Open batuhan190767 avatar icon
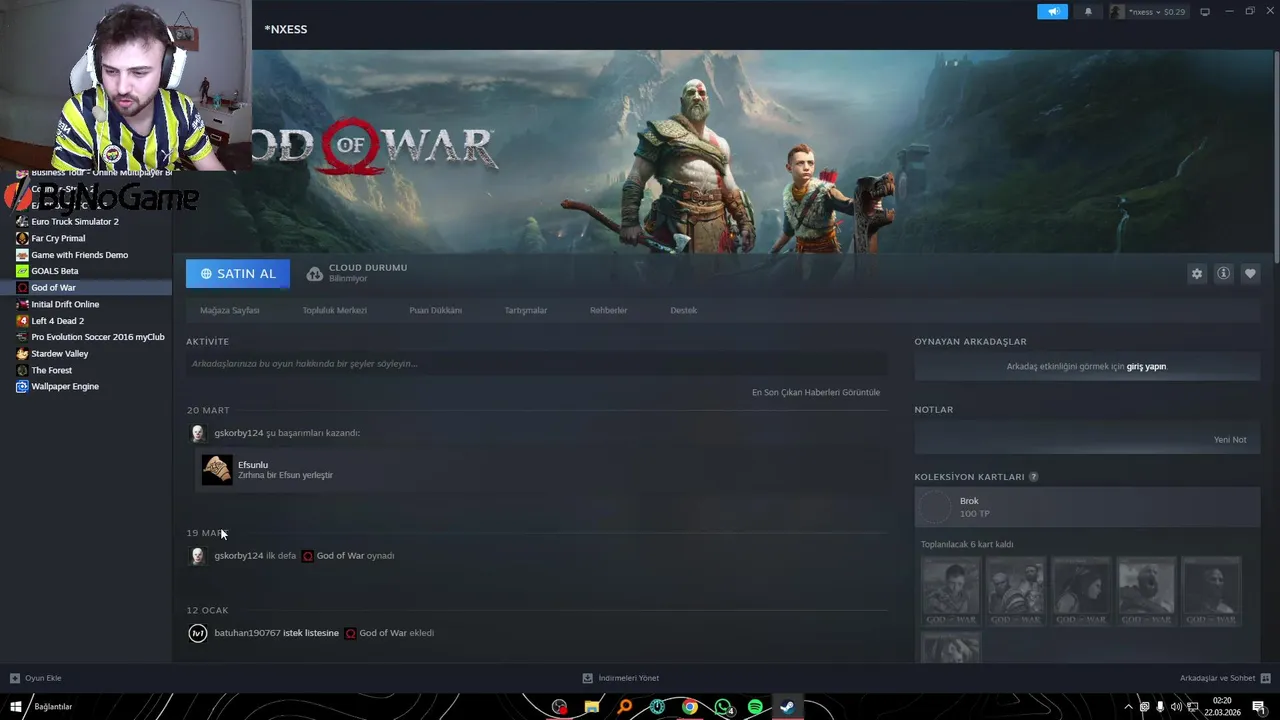This screenshot has width=1280, height=720. [198, 633]
